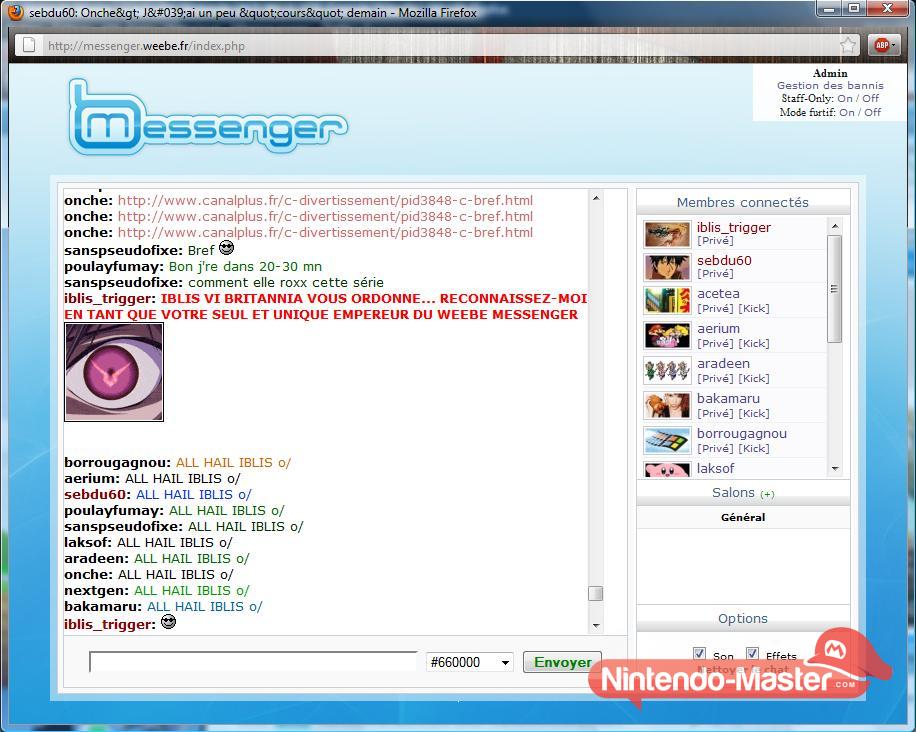Kick bakamaru from the chat

(x=754, y=414)
